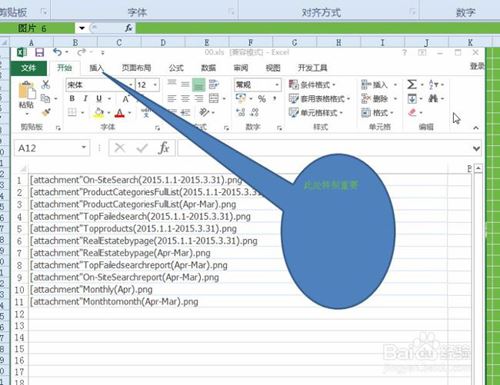Click the Cut scissors icon
The width and height of the screenshot is (500, 385).
(x=45, y=84)
